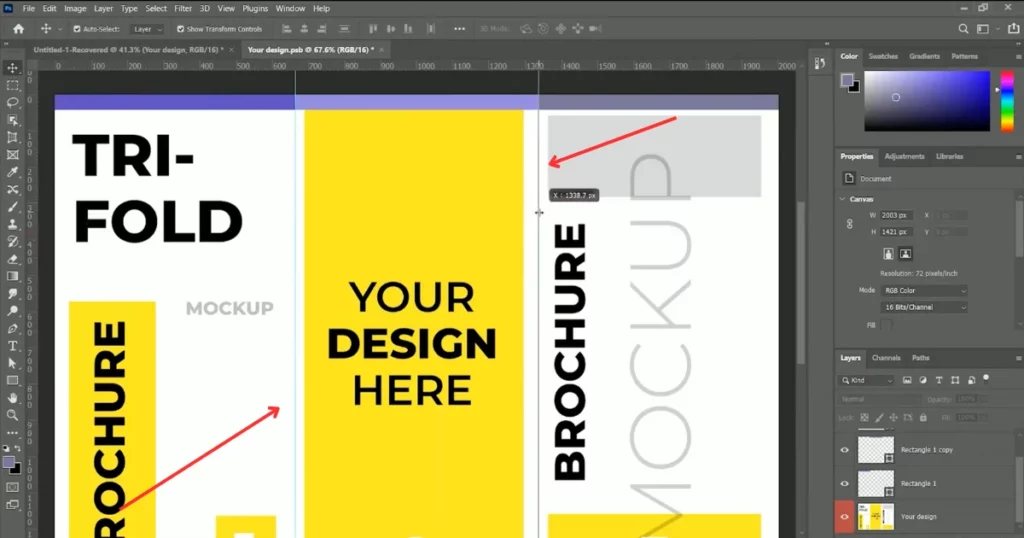
Task: Open the RGB Color mode dropdown
Action: pos(924,291)
